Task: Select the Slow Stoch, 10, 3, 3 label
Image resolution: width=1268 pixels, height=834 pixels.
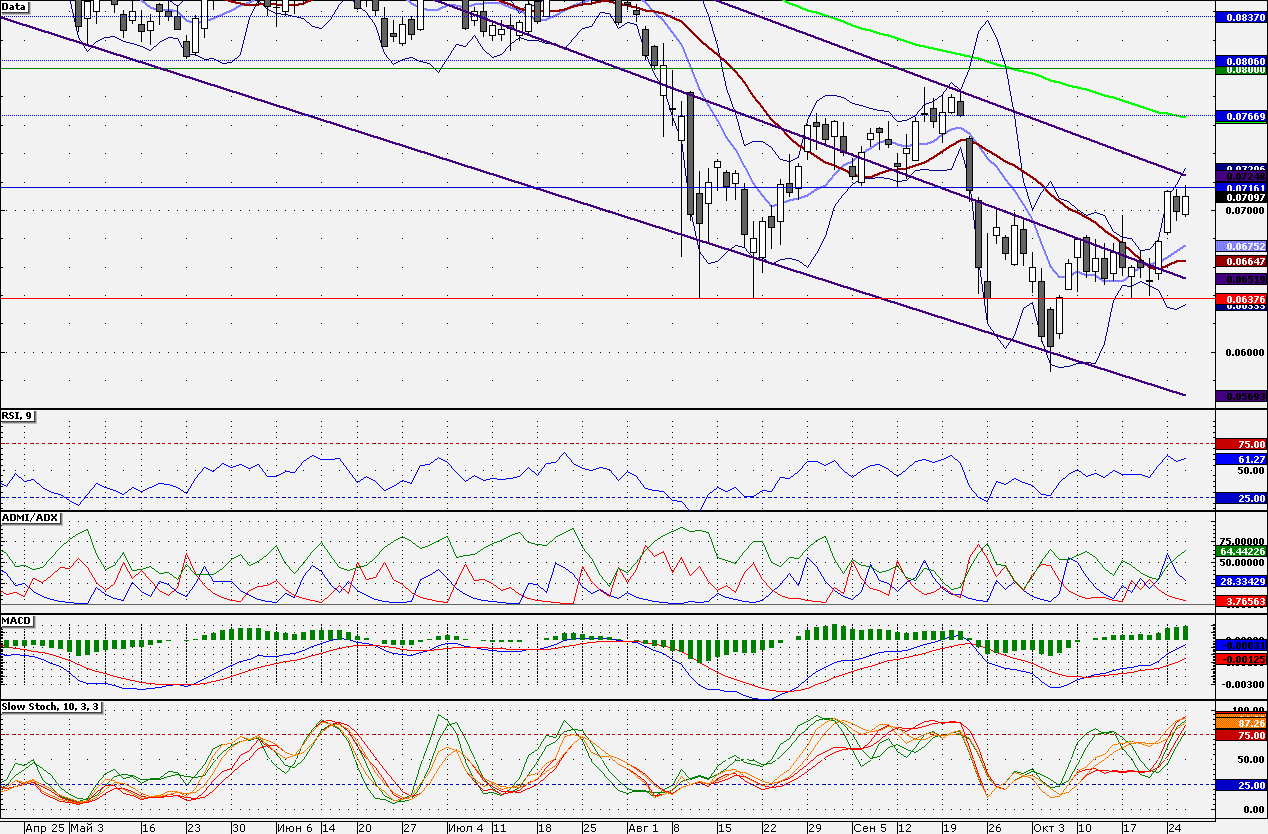Action: coord(52,706)
